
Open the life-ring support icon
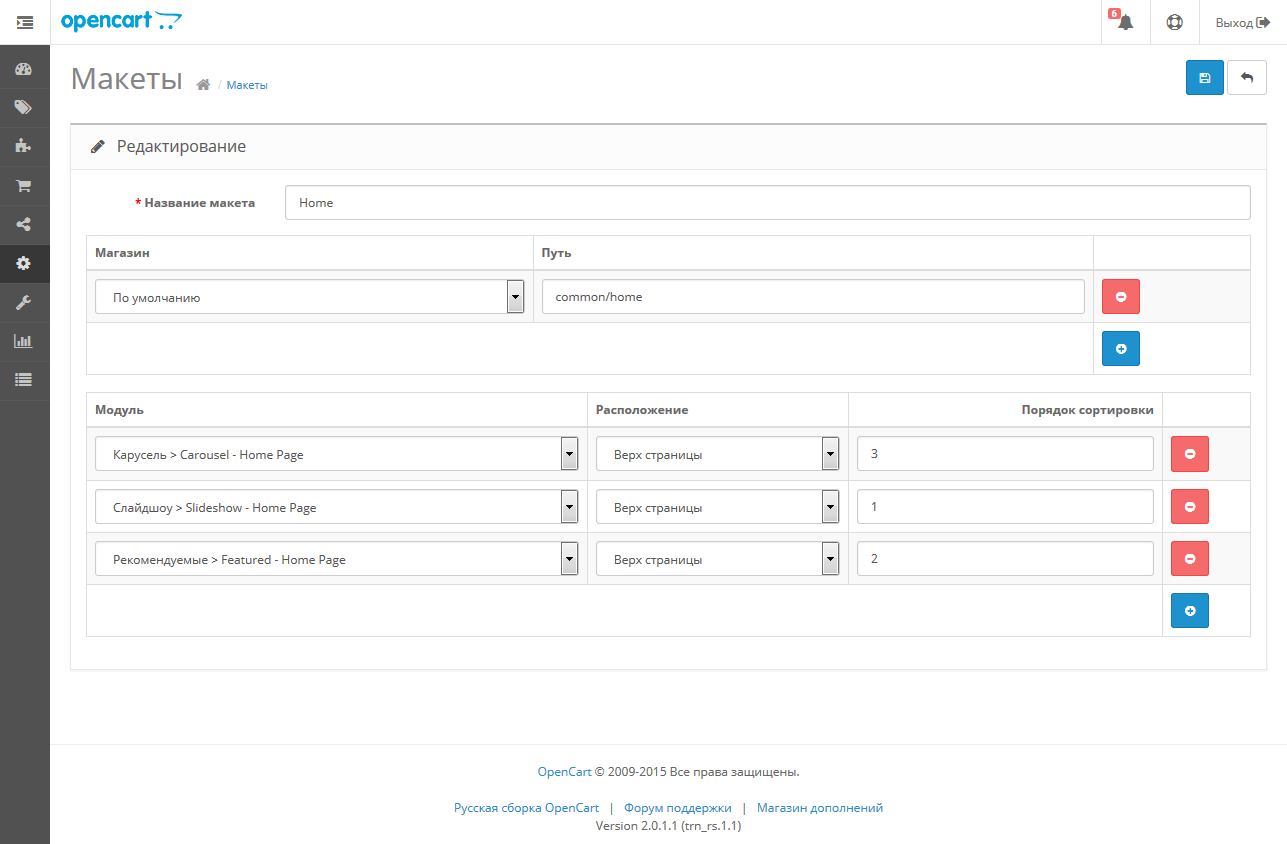[1174, 22]
